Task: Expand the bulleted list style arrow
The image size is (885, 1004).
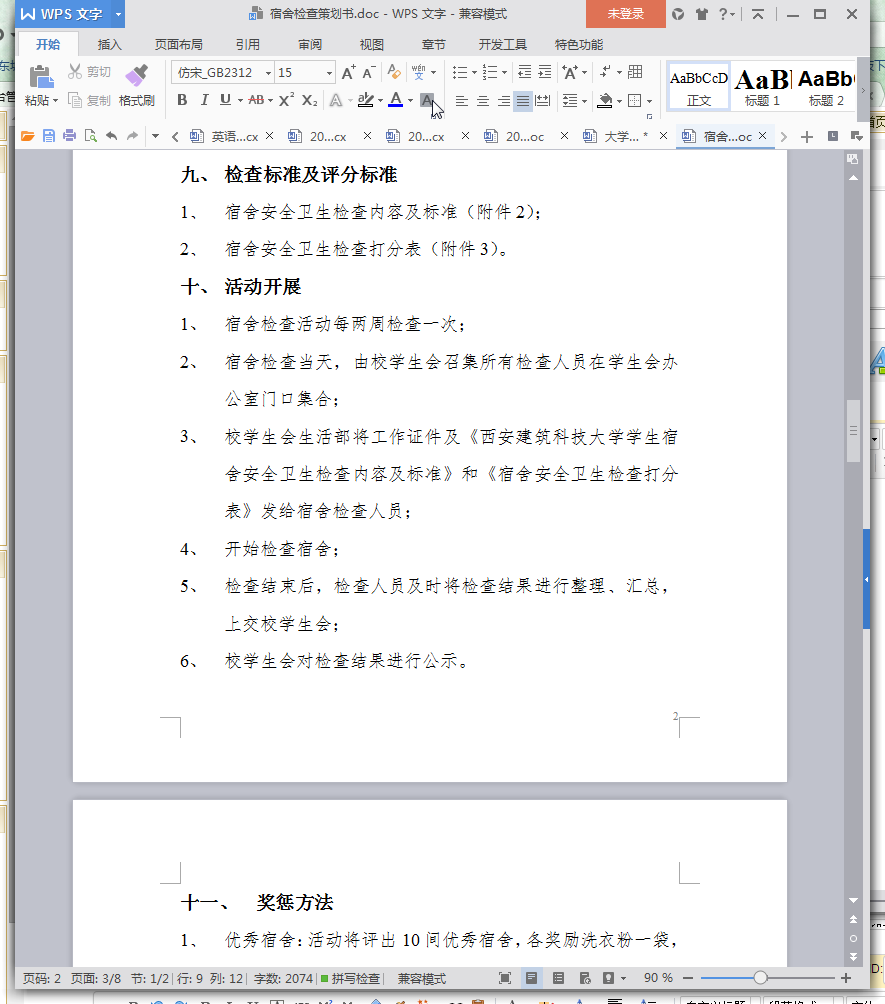Action: point(474,72)
